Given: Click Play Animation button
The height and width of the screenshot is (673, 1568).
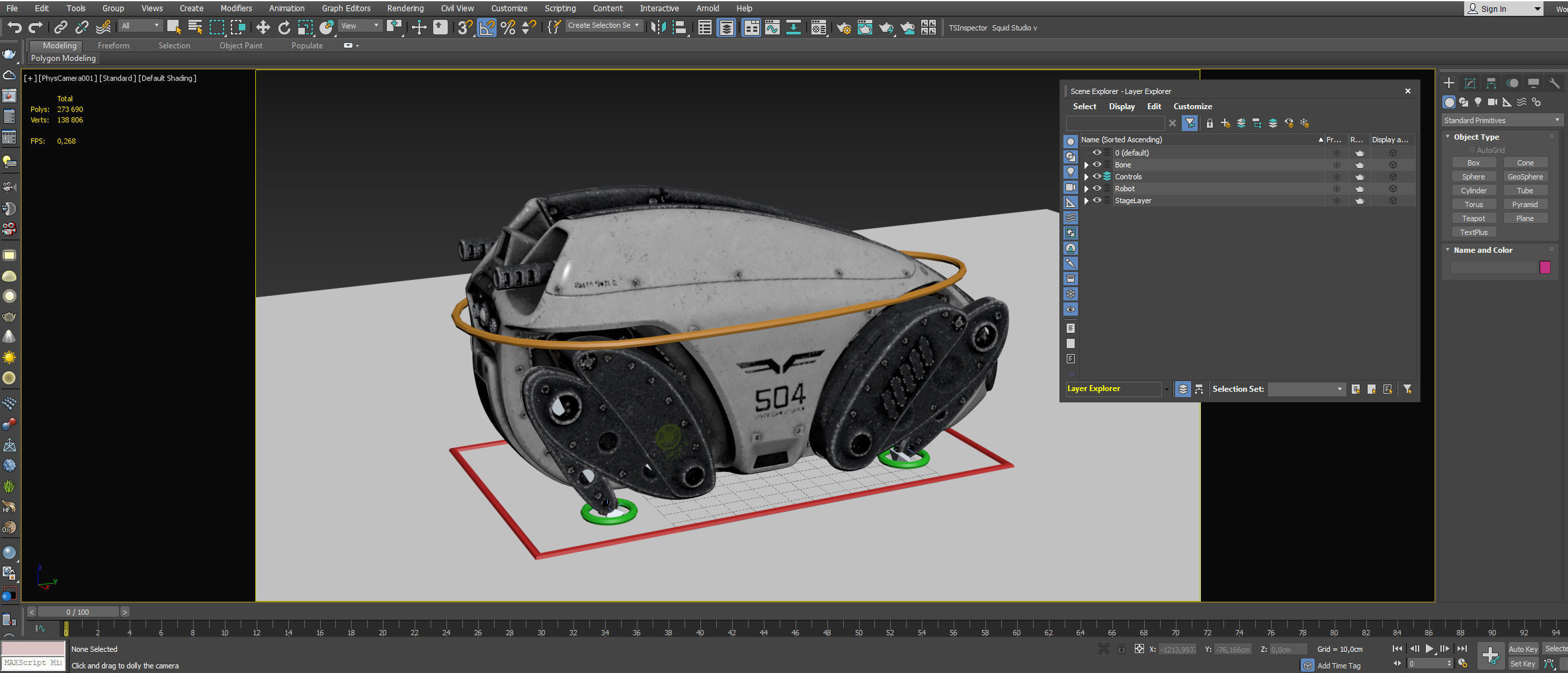Looking at the screenshot, I should (x=1430, y=649).
